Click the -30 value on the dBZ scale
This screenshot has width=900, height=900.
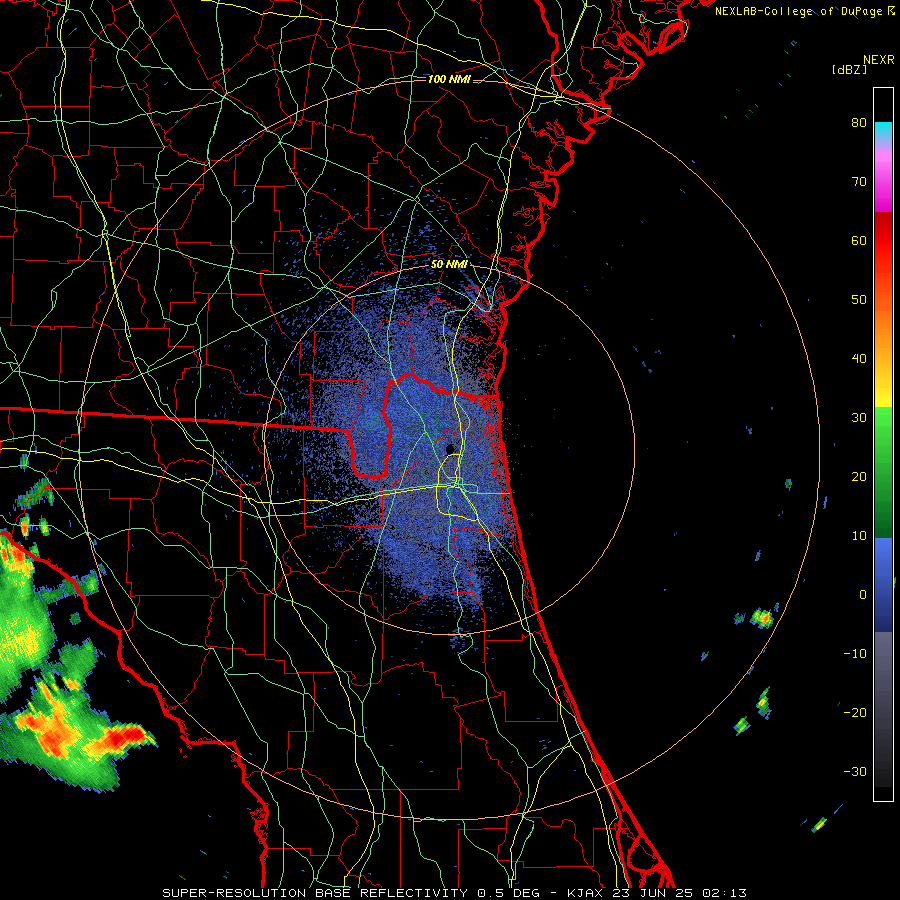point(855,771)
